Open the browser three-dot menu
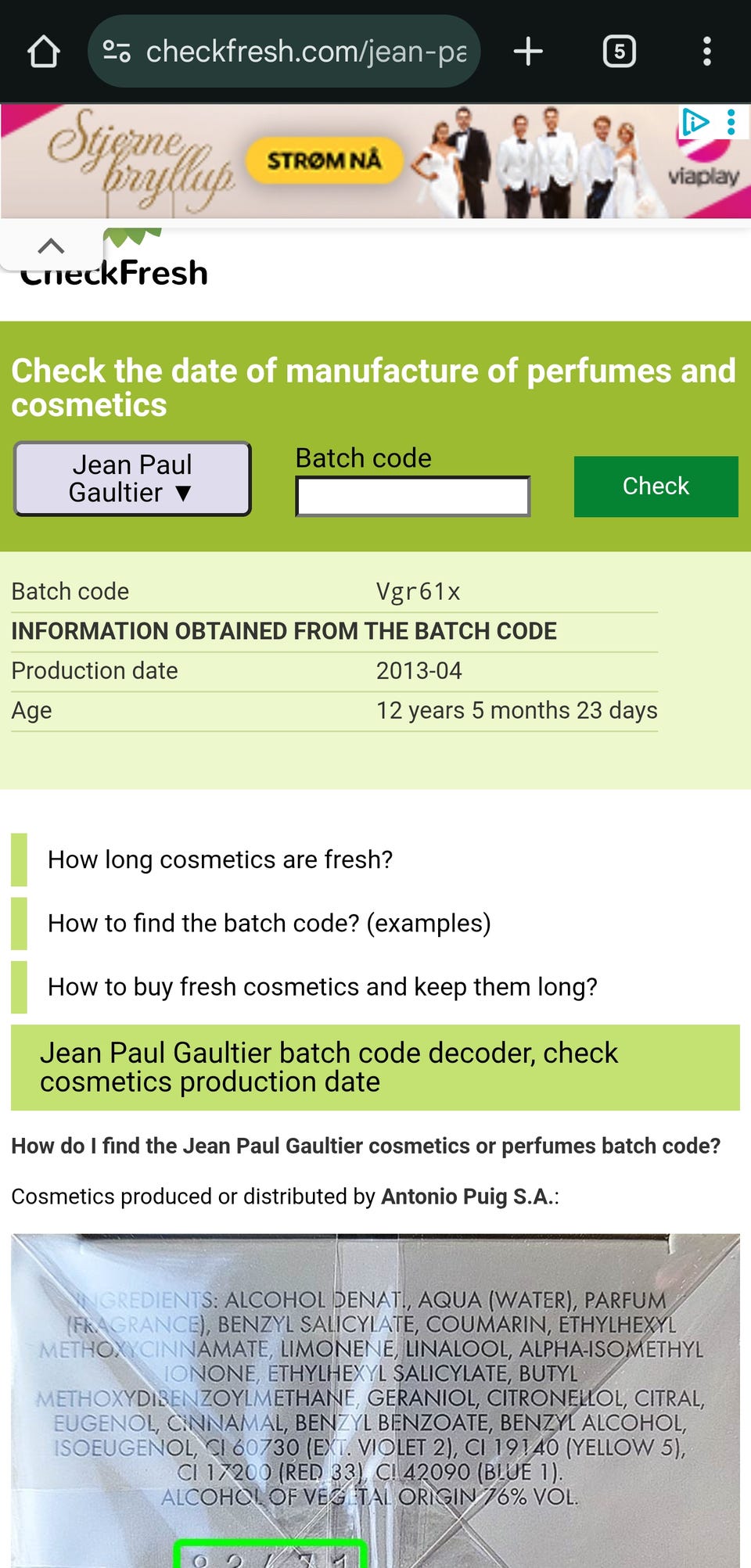 point(706,52)
